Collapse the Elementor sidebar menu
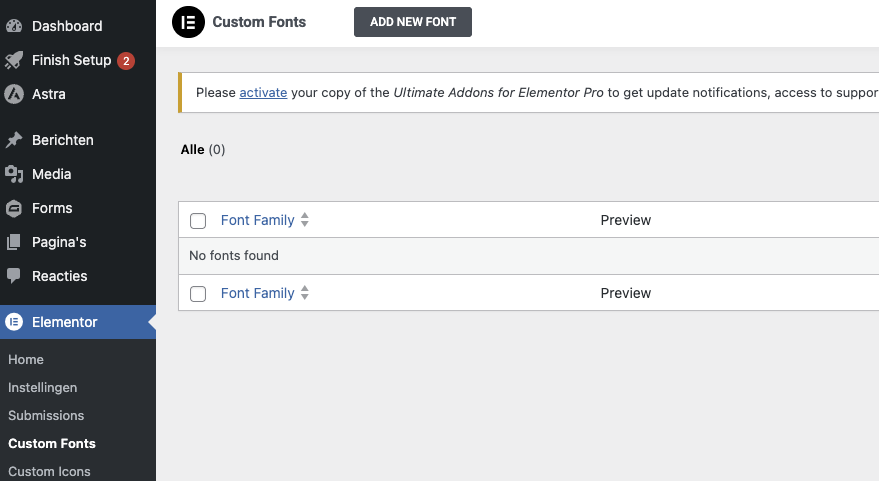The width and height of the screenshot is (879, 481). point(65,322)
